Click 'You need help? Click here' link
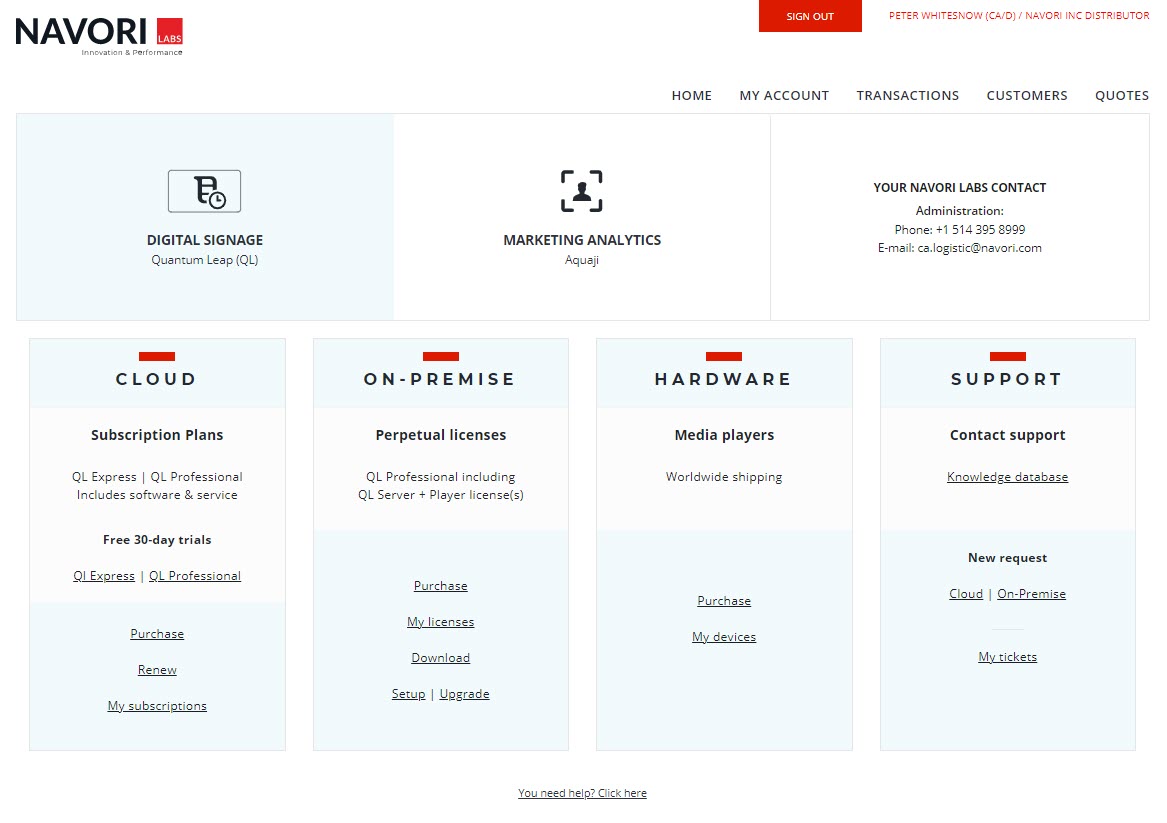 pos(582,793)
